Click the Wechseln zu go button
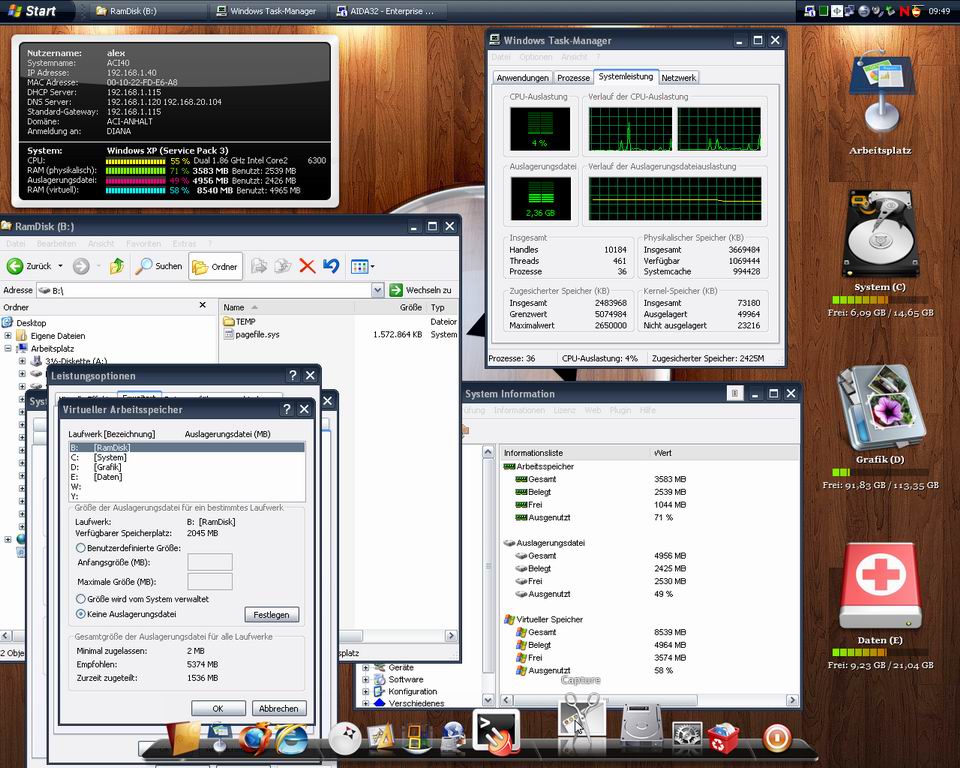 tap(421, 290)
